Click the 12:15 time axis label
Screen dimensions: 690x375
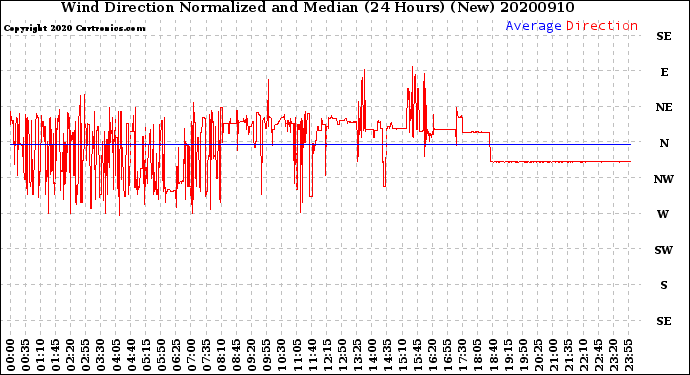point(327,355)
